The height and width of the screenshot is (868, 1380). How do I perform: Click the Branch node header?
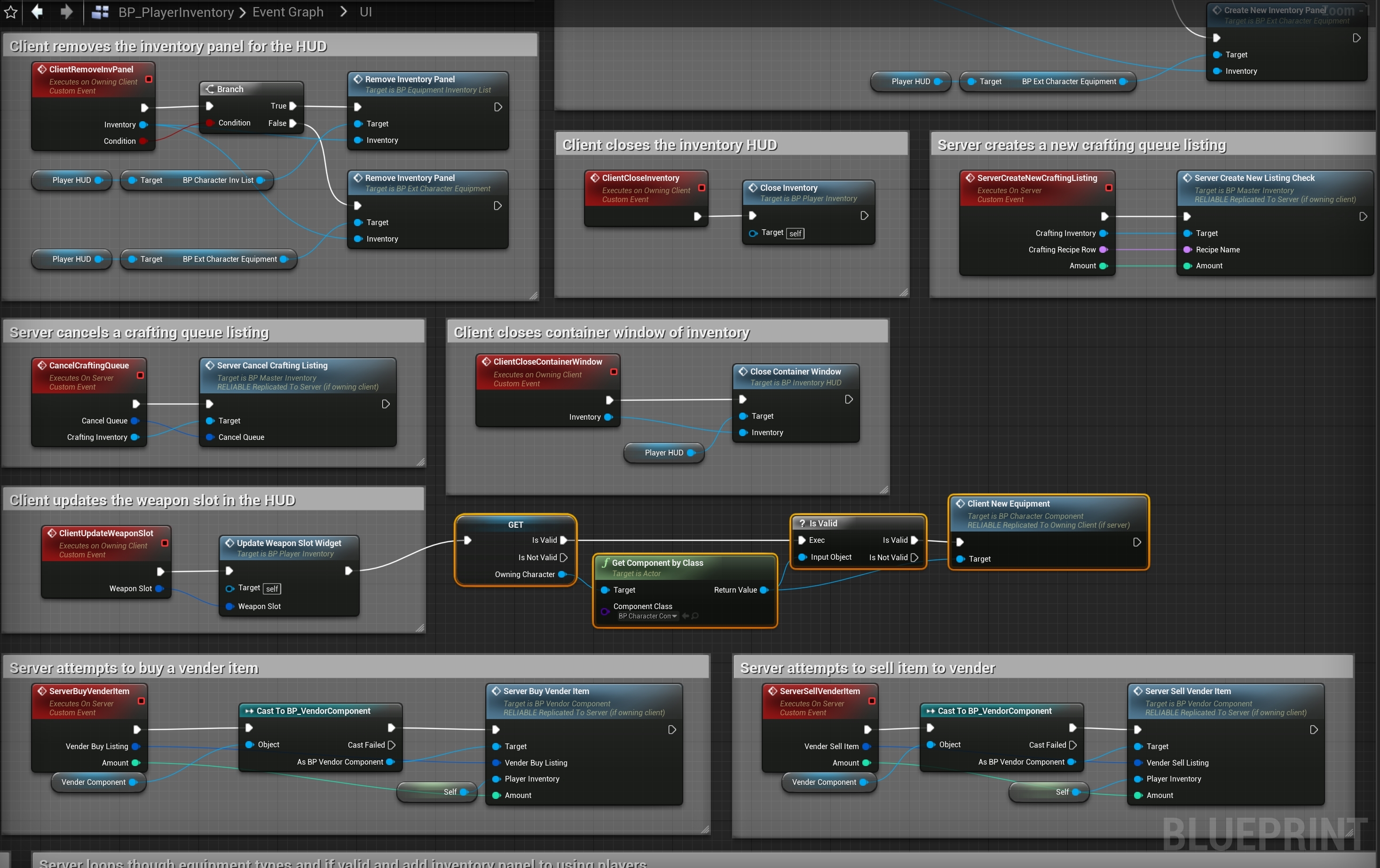pos(251,89)
